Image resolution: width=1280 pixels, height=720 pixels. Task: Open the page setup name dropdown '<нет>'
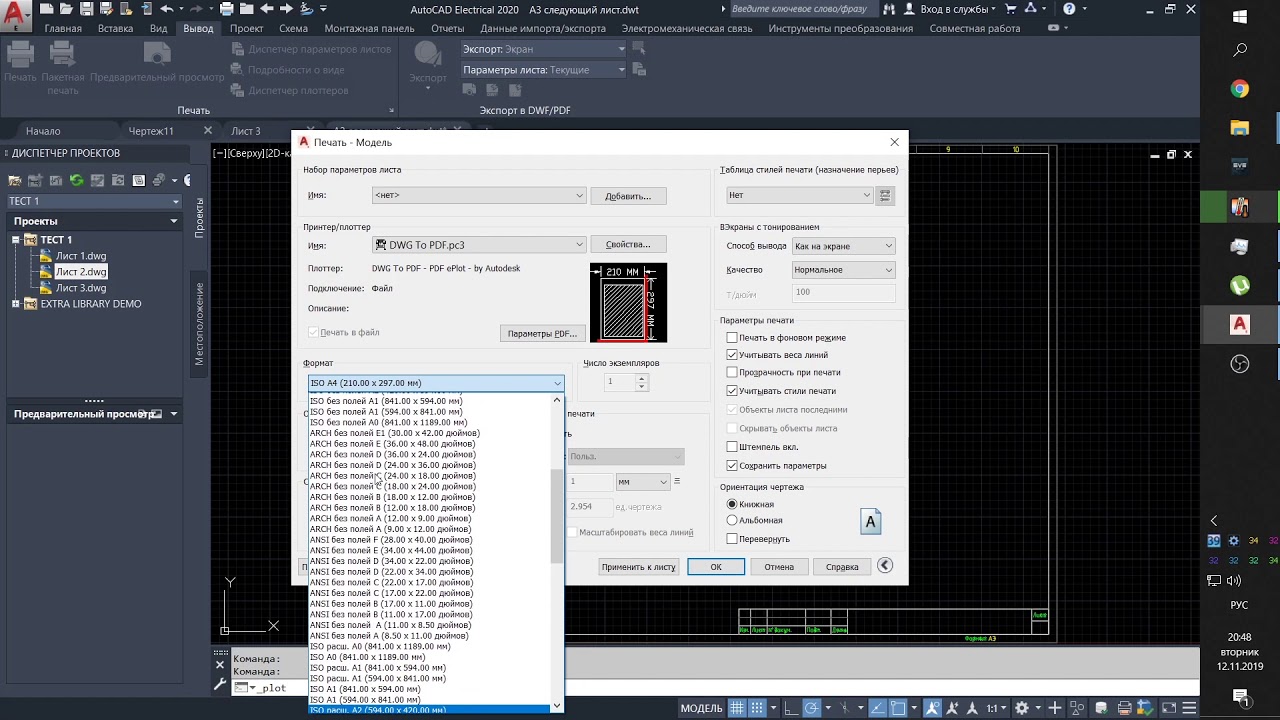tap(479, 196)
